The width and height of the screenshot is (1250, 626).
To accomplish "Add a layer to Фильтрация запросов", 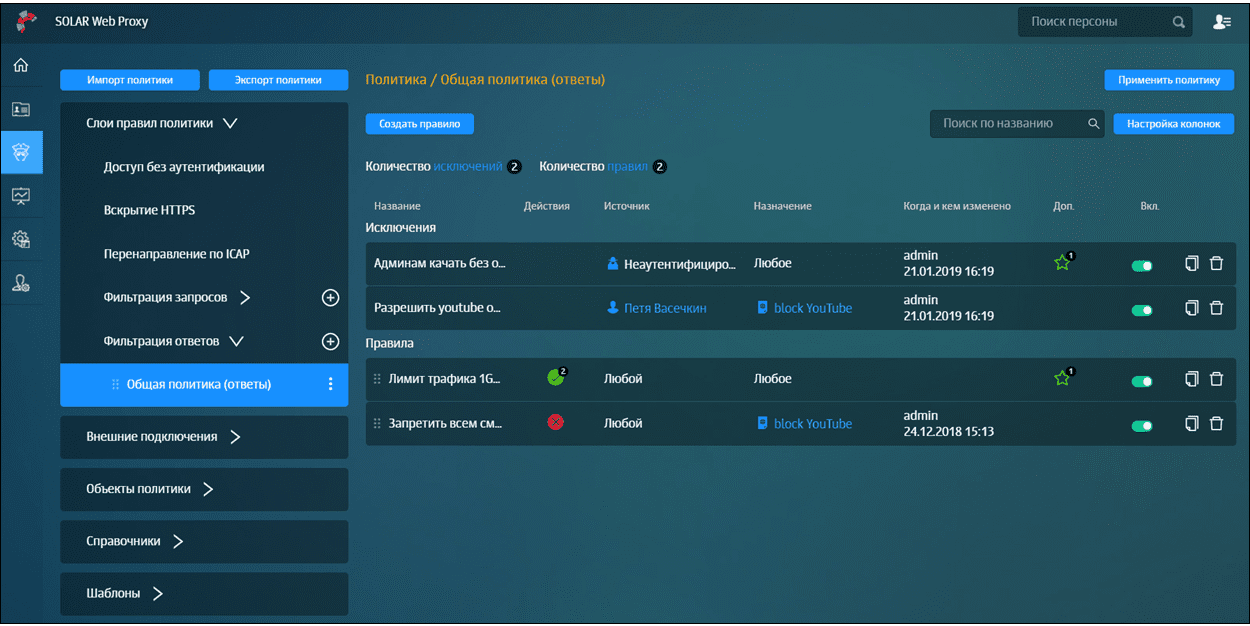I will 330,298.
